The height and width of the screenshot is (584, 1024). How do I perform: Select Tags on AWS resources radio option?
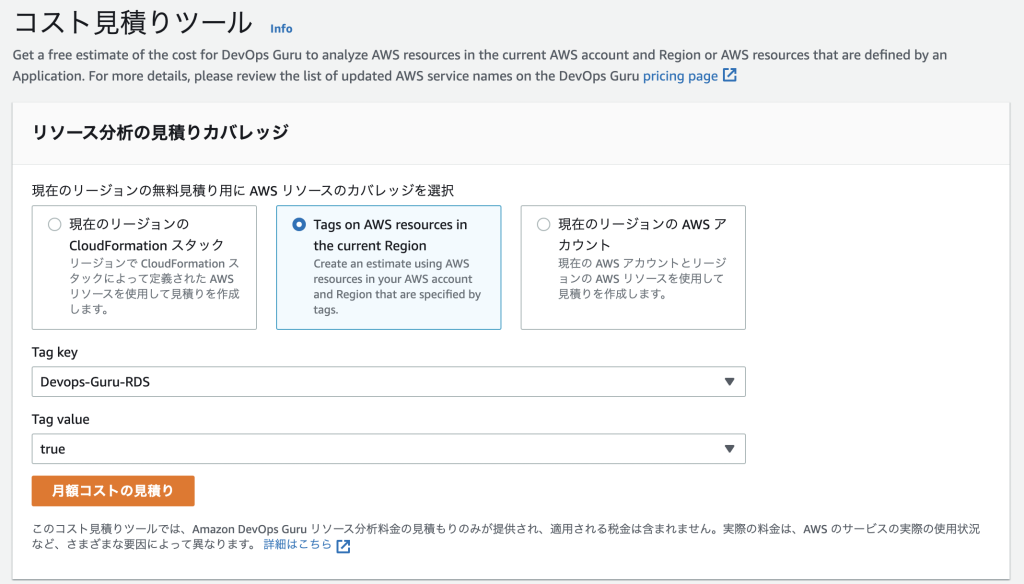(298, 225)
